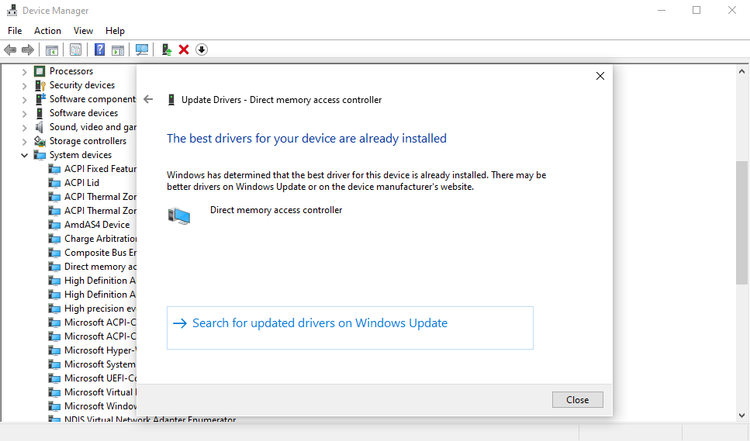This screenshot has width=750, height=441.
Task: Click the Forward arrow toolbar icon
Action: [28, 50]
